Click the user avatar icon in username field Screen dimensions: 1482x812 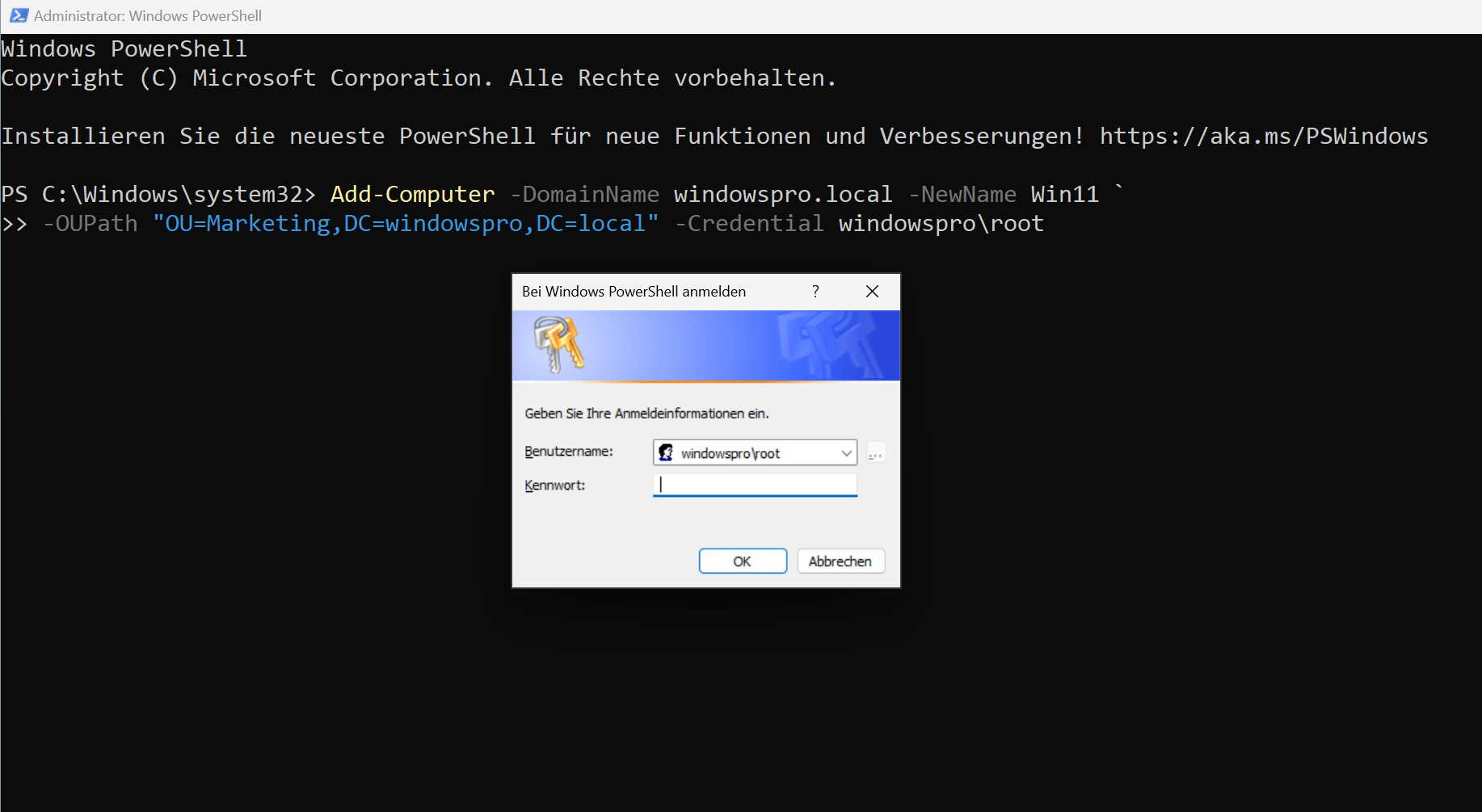667,452
